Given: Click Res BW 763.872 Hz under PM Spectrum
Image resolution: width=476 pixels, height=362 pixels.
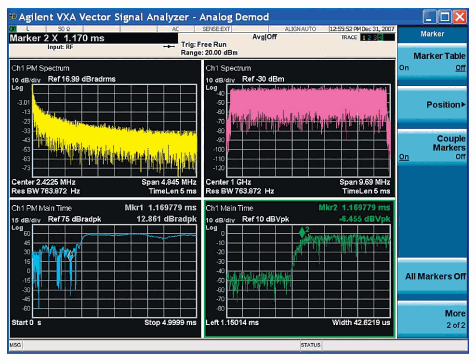Looking at the screenshot, I should [x=46, y=191].
